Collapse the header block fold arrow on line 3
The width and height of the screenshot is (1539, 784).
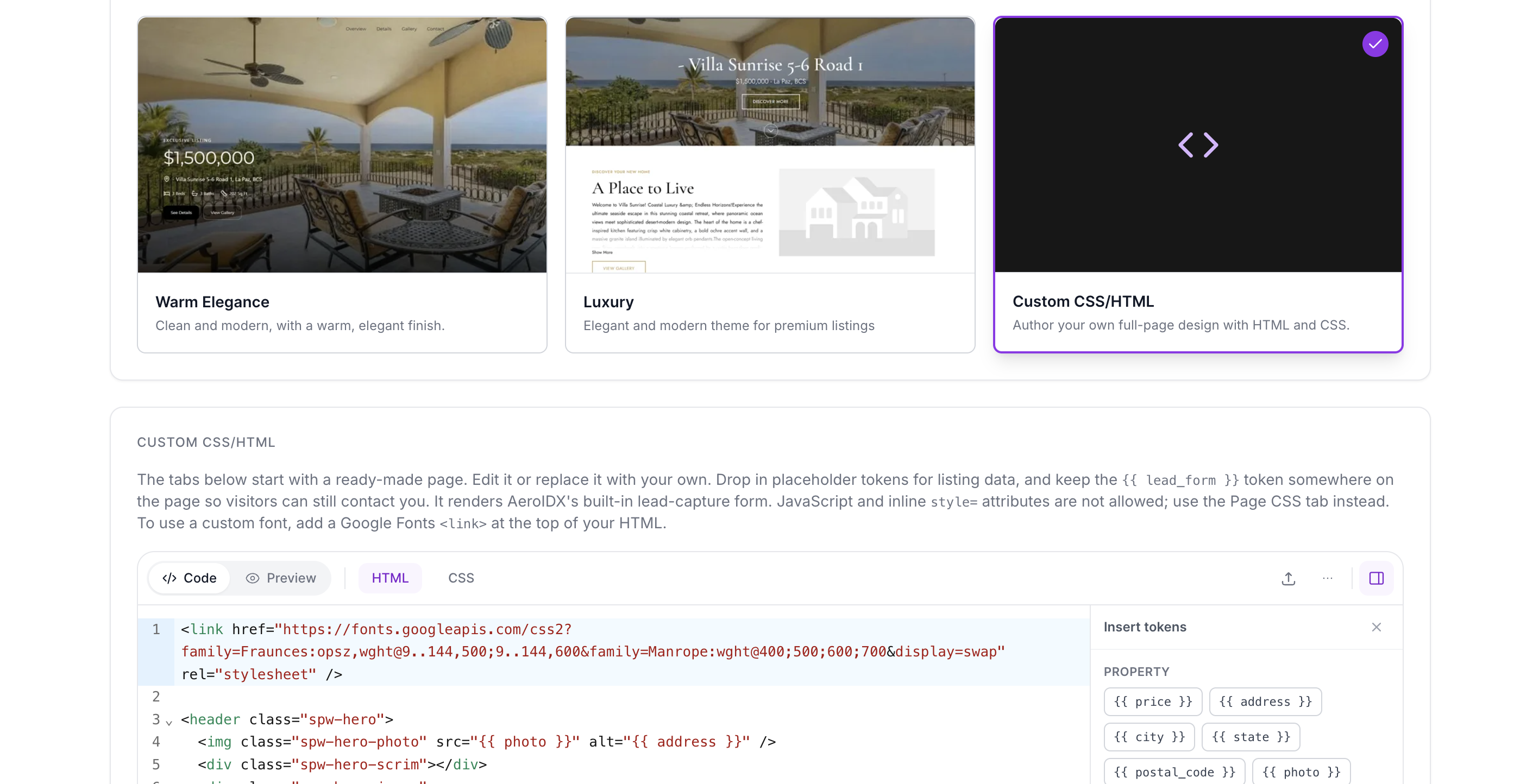click(169, 723)
